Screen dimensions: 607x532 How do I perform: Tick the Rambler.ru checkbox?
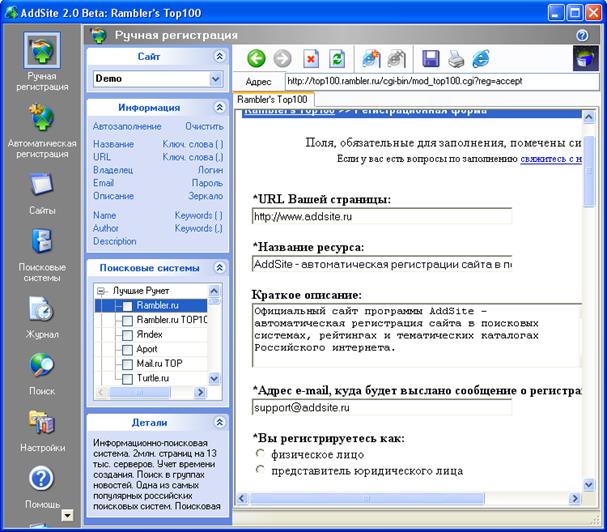(127, 306)
